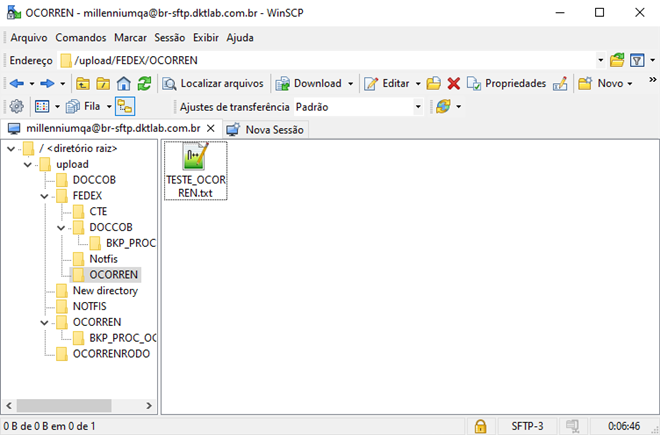Open the Novo dropdown arrow
The height and width of the screenshot is (435, 660).
tap(630, 84)
